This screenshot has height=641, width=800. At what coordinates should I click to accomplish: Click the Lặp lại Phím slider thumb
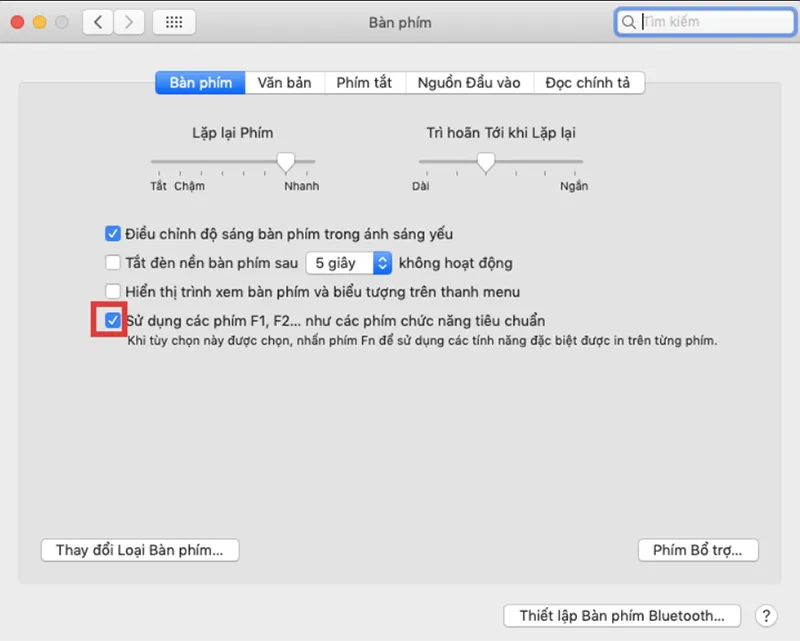point(286,163)
